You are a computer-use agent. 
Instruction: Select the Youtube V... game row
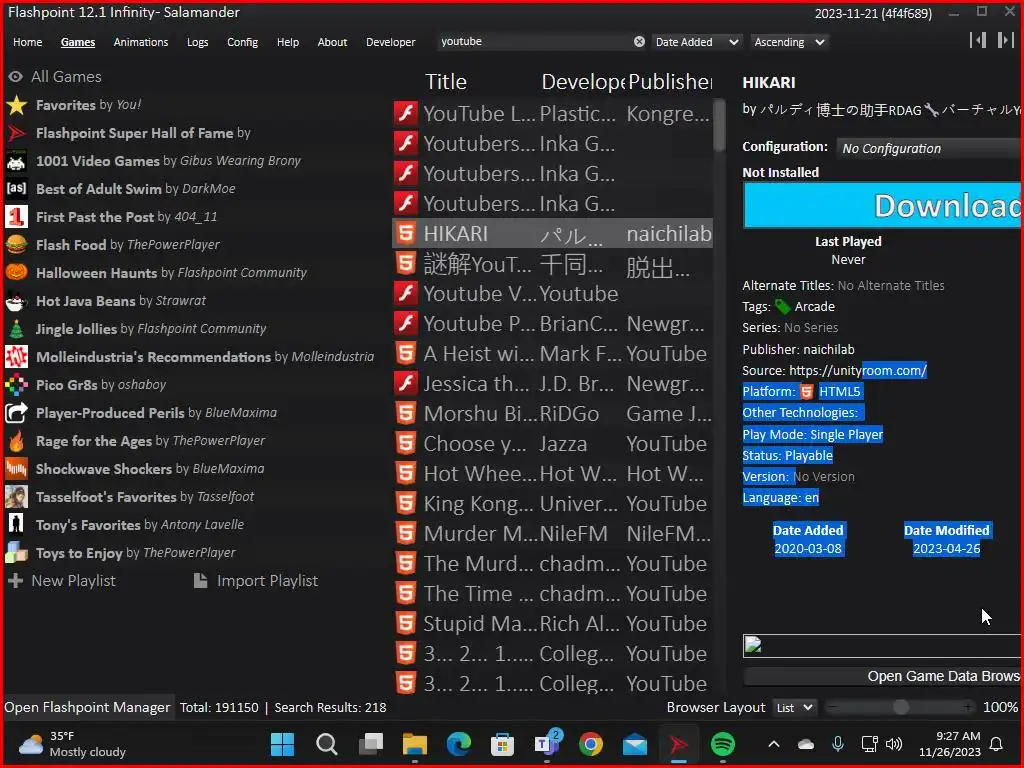[x=552, y=294]
